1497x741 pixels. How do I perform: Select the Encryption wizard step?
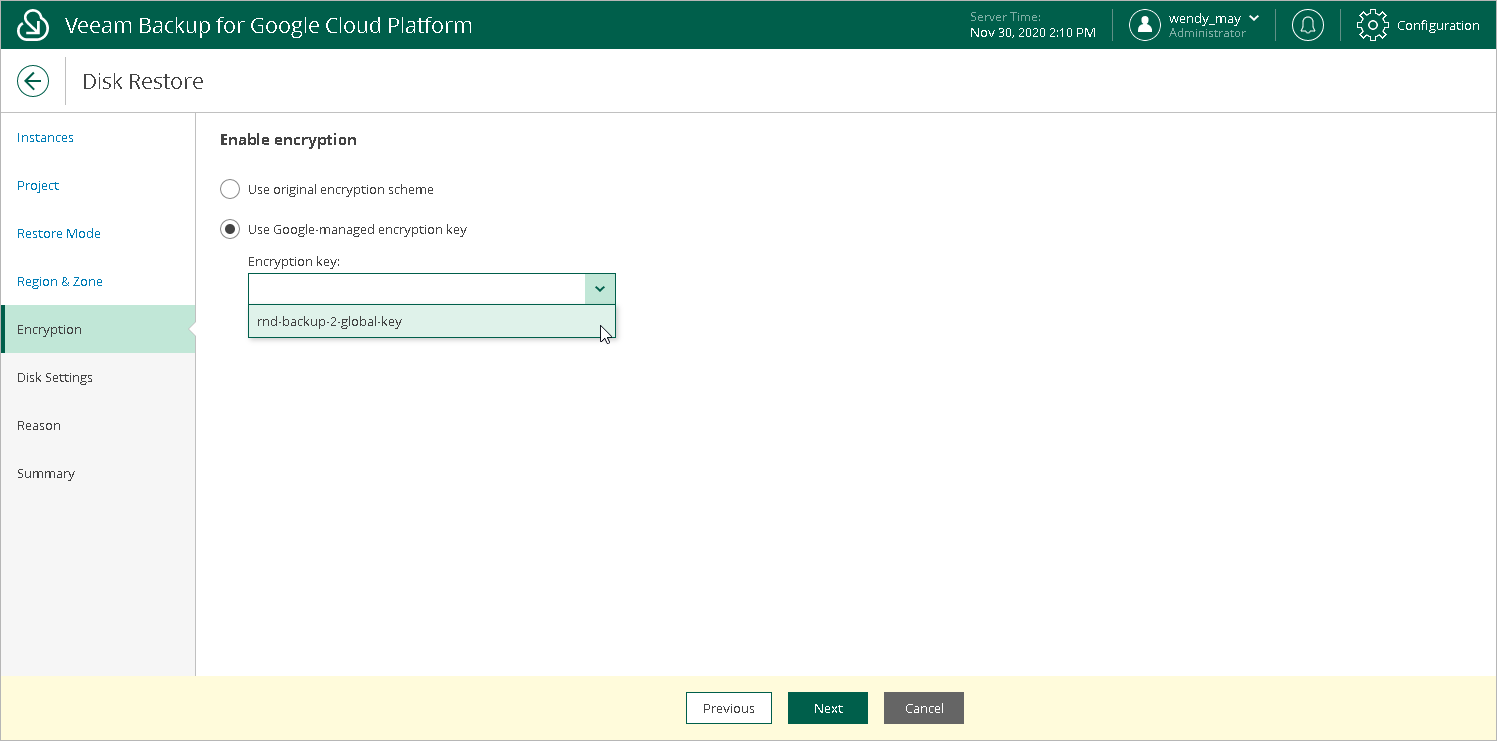pos(98,329)
